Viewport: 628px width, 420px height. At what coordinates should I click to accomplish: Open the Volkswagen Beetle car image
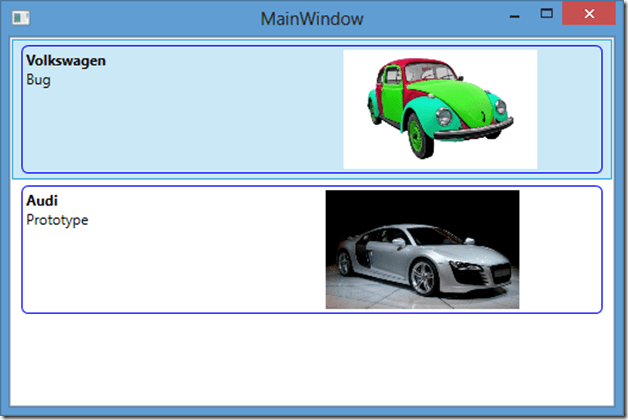[440, 109]
